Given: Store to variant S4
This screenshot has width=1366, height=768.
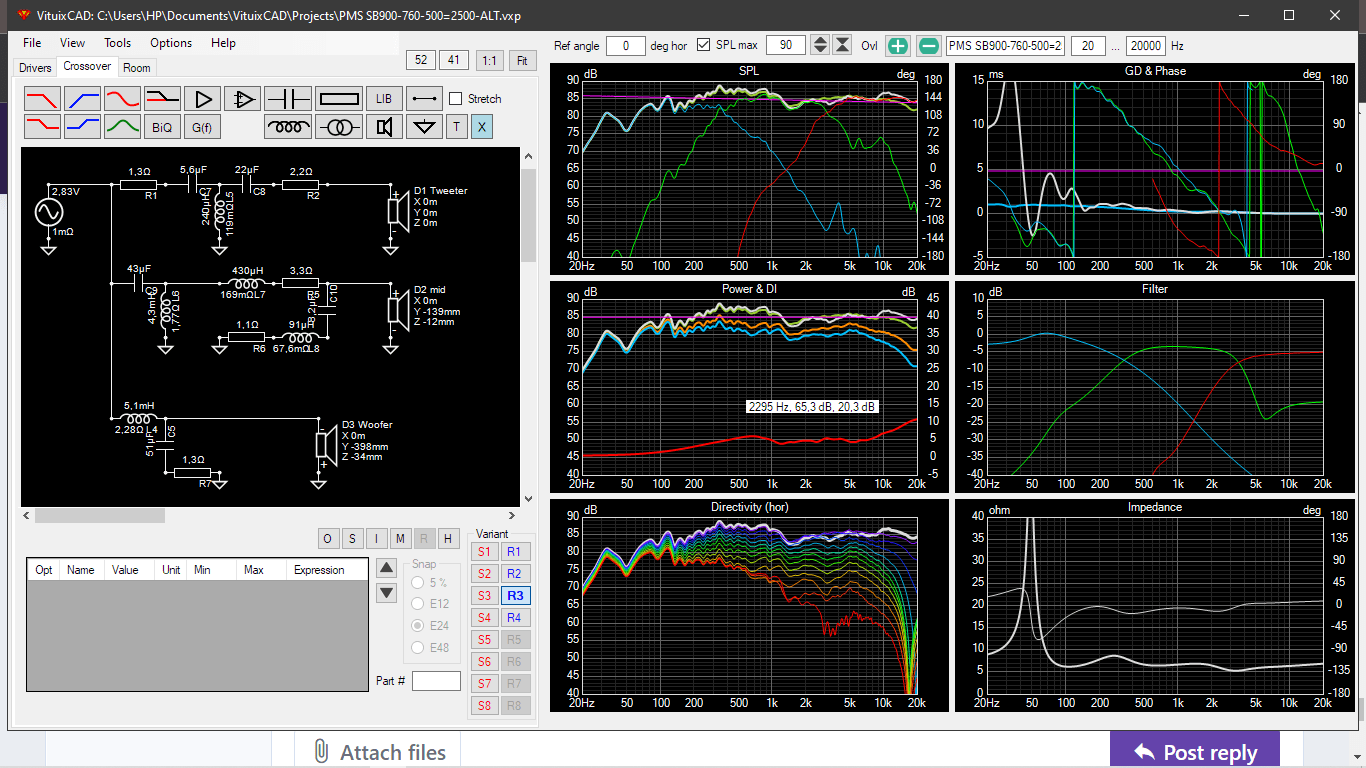Looking at the screenshot, I should click(x=484, y=618).
